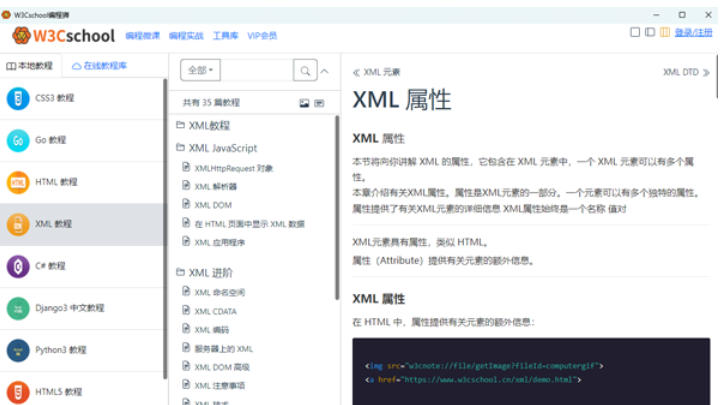Click document icon beside XML 注意事项
Image resolution: width=720 pixels, height=405 pixels.
(x=186, y=384)
